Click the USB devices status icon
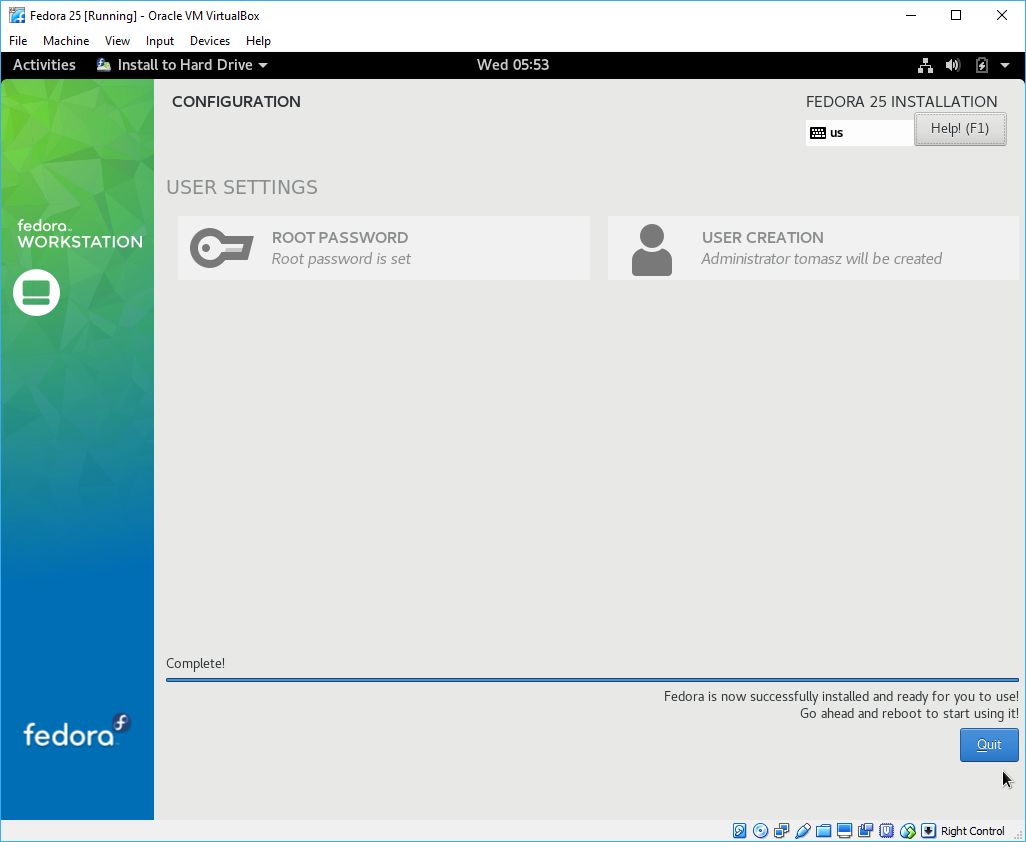This screenshot has width=1026, height=842. [x=802, y=831]
